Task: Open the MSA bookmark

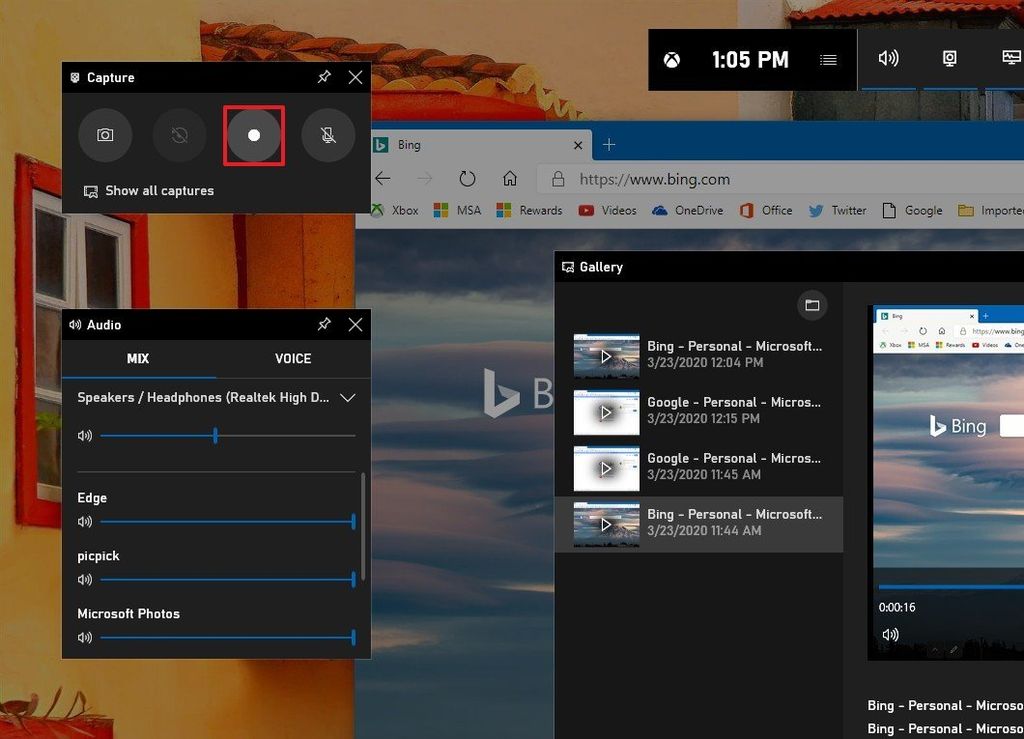Action: (457, 210)
